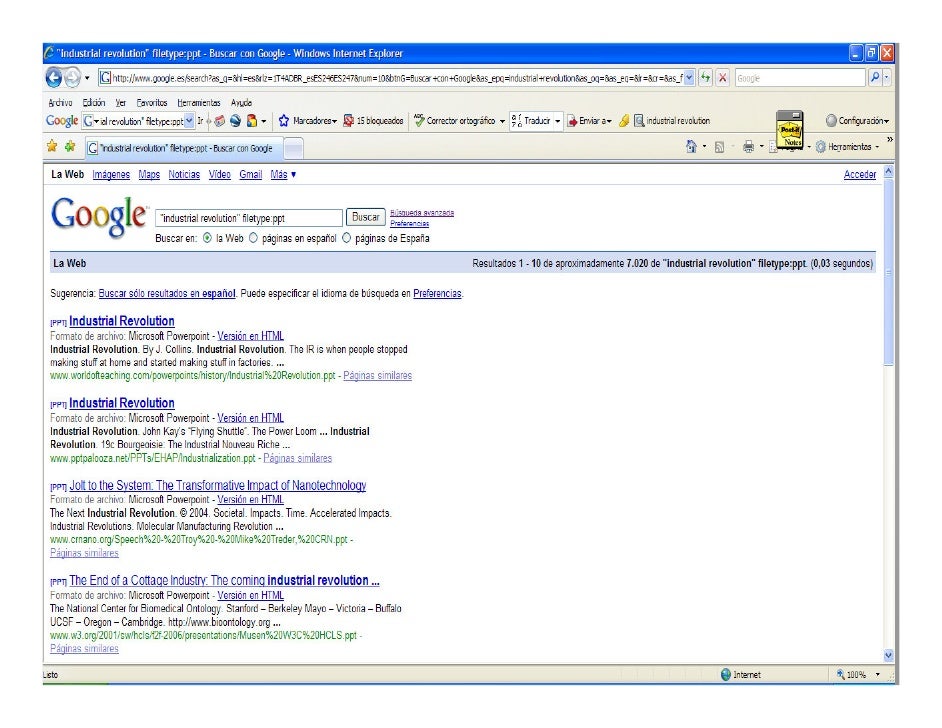Viewport: 942px width, 728px height.
Task: Expand the command bar overflow chevron
Action: click(x=889, y=140)
